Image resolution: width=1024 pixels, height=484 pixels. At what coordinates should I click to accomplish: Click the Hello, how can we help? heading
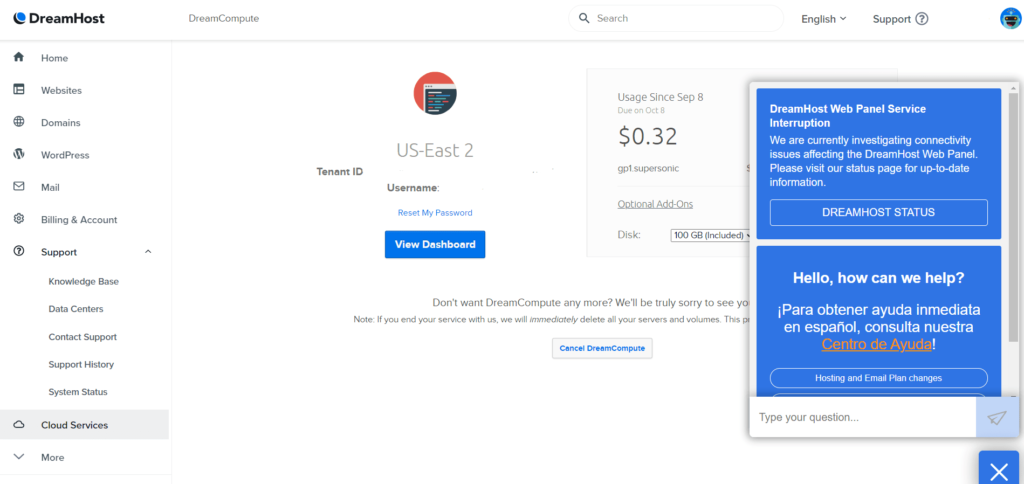[878, 278]
